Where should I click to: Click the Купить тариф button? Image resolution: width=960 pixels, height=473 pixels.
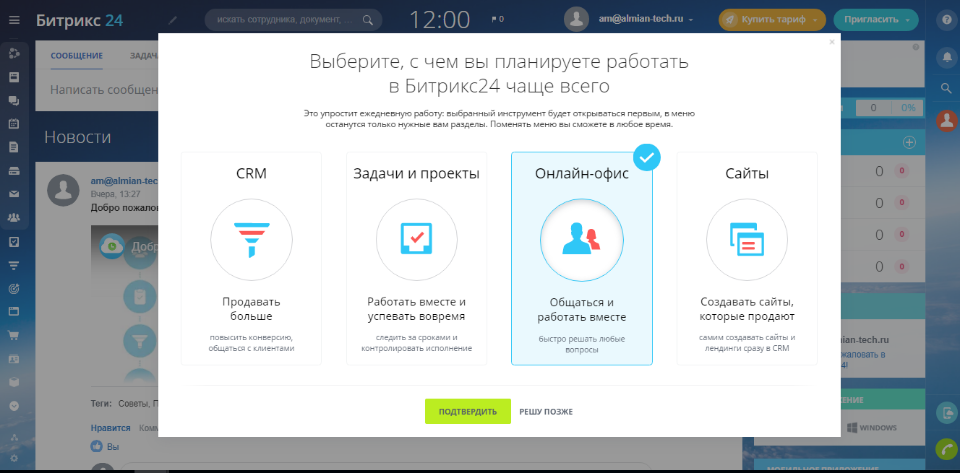click(x=772, y=20)
